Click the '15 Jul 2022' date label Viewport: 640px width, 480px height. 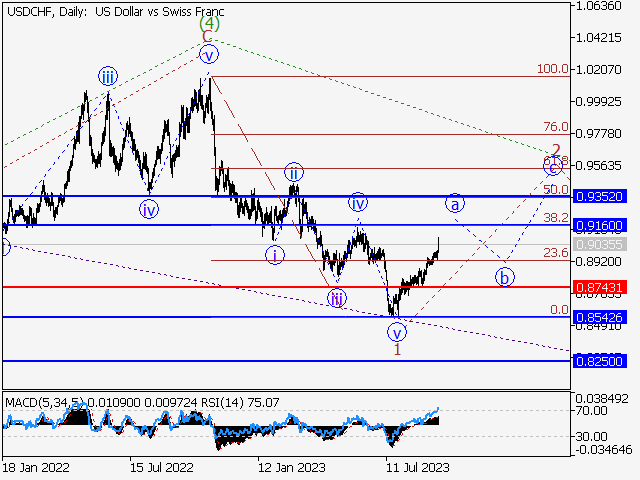[x=162, y=467]
